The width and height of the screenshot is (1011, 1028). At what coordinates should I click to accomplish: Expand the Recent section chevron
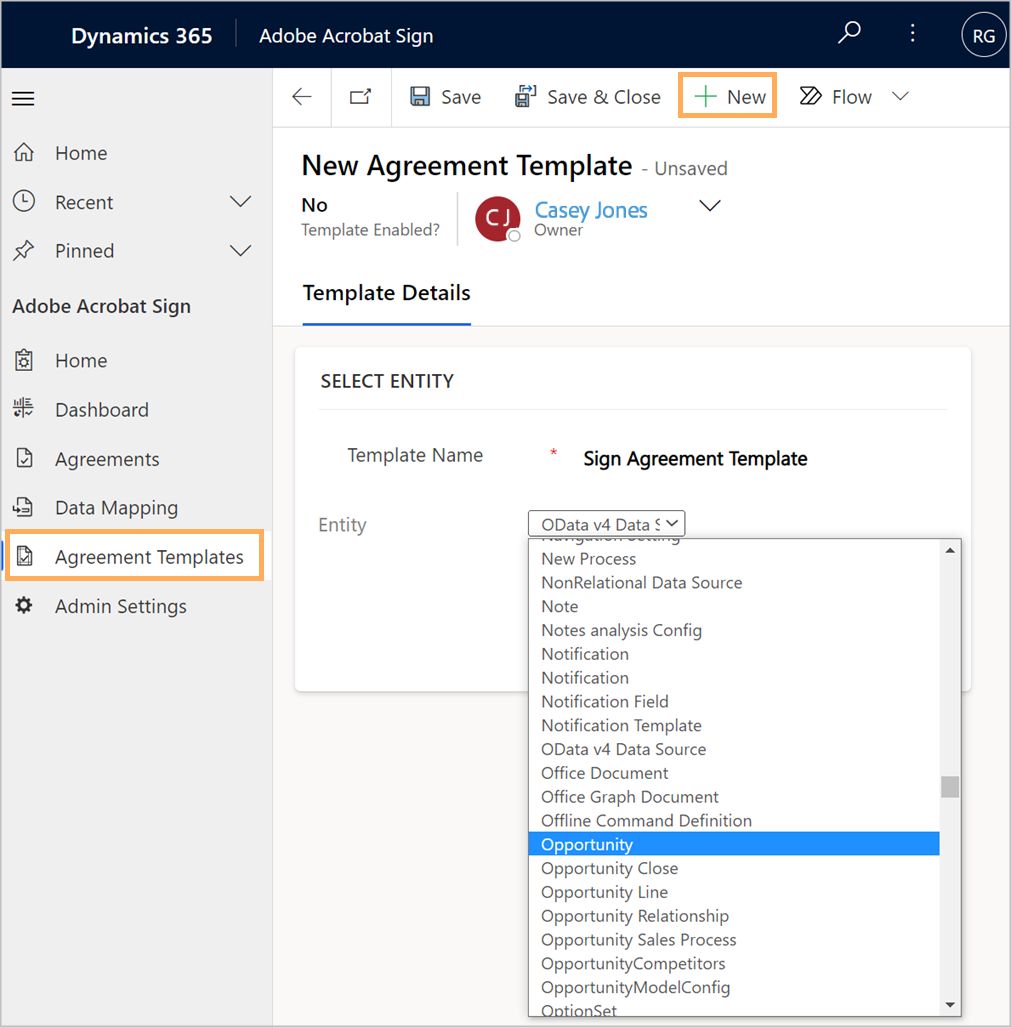pyautogui.click(x=241, y=201)
